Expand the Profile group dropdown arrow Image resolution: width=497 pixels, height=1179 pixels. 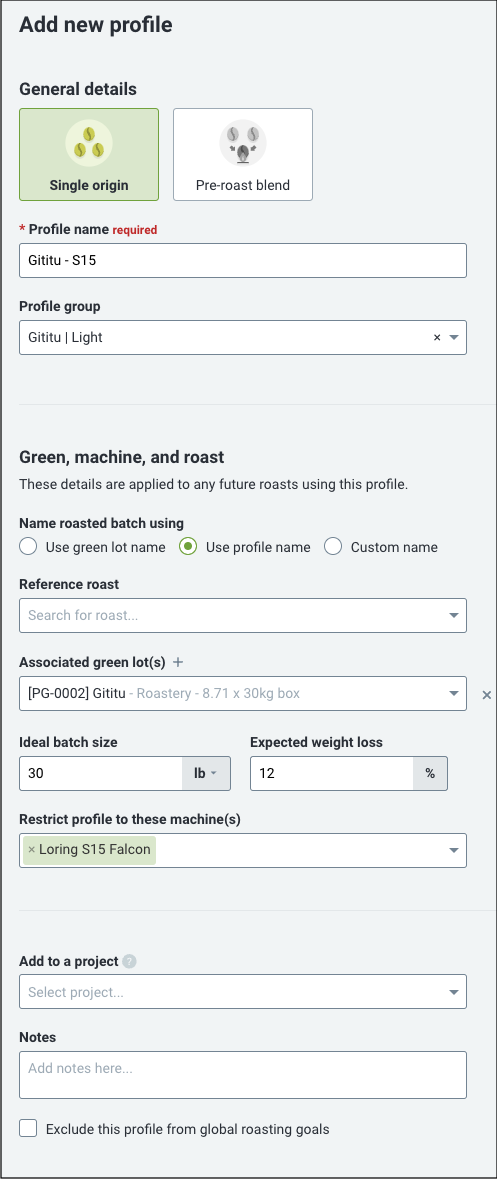click(454, 338)
